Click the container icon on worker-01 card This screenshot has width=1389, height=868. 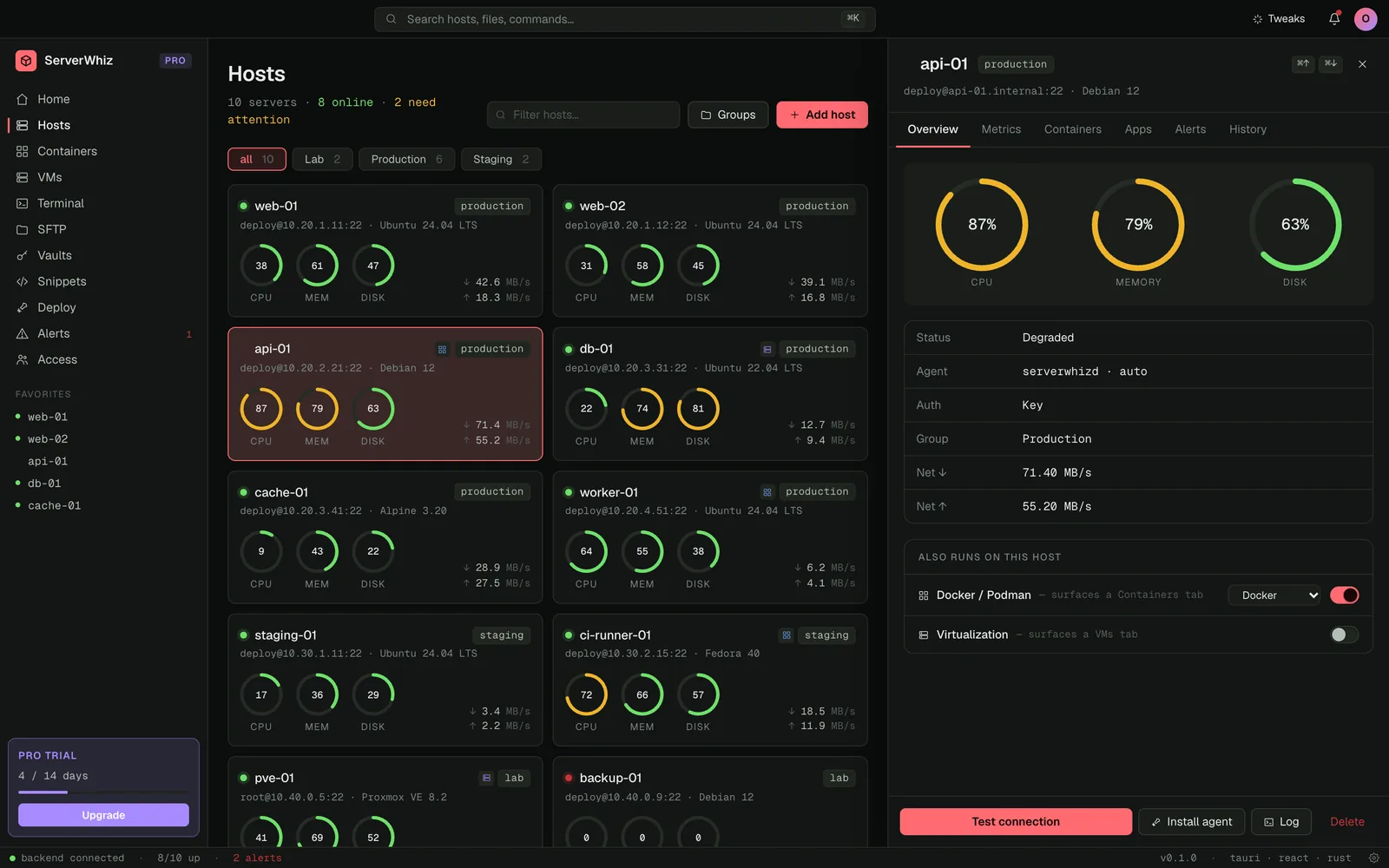click(767, 492)
